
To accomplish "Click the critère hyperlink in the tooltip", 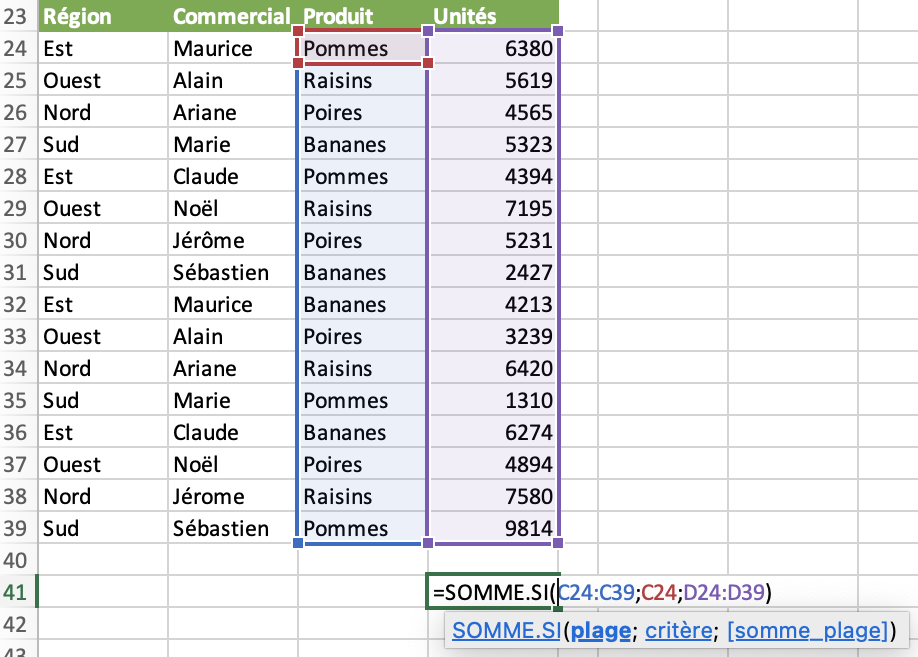I will pyautogui.click(x=679, y=631).
